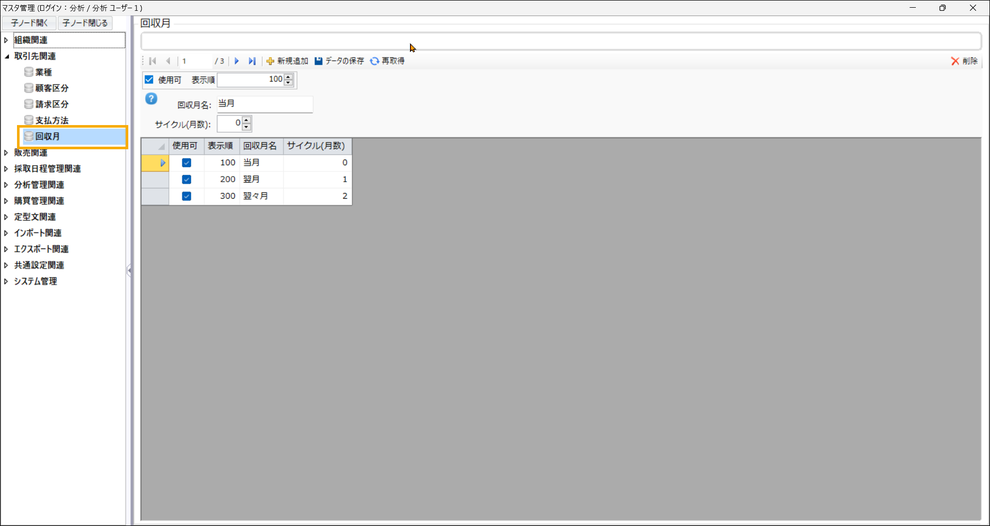Go to the previous record

168,61
